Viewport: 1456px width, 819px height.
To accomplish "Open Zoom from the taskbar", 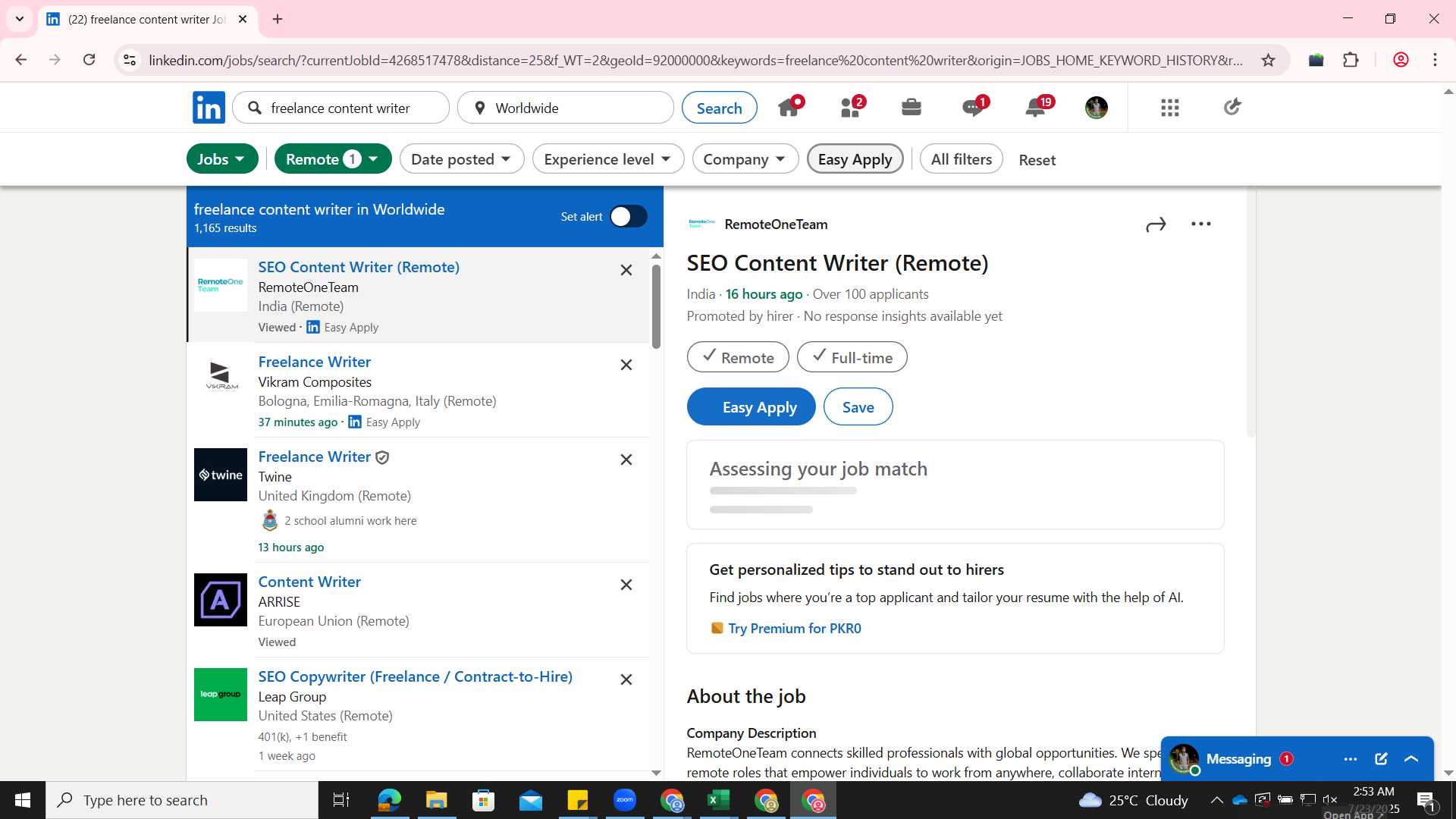I will tap(625, 800).
